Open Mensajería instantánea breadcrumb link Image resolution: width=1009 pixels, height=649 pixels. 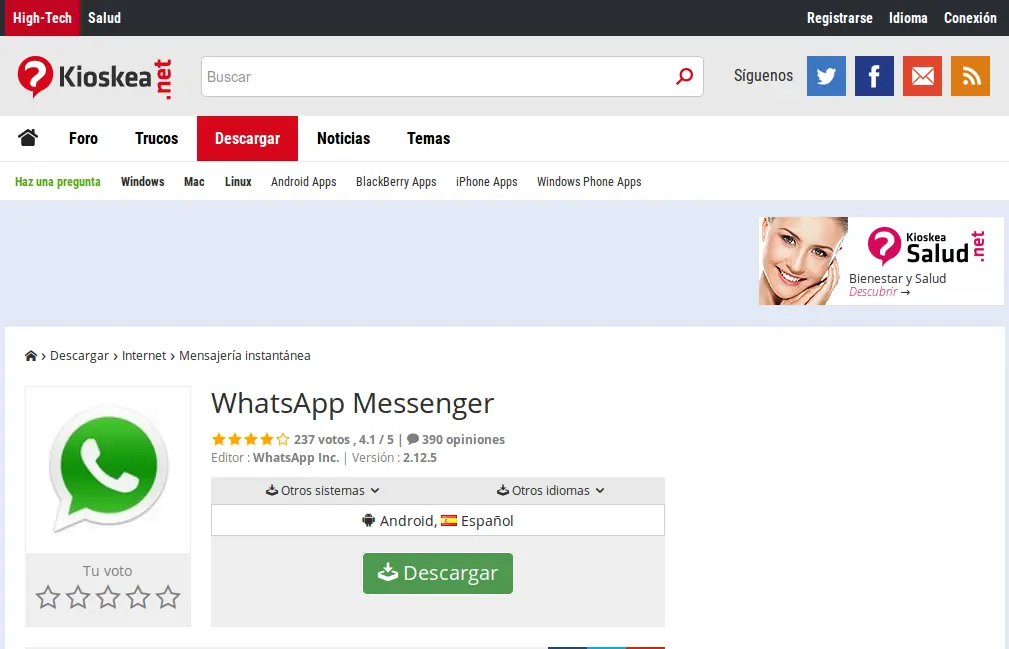245,356
